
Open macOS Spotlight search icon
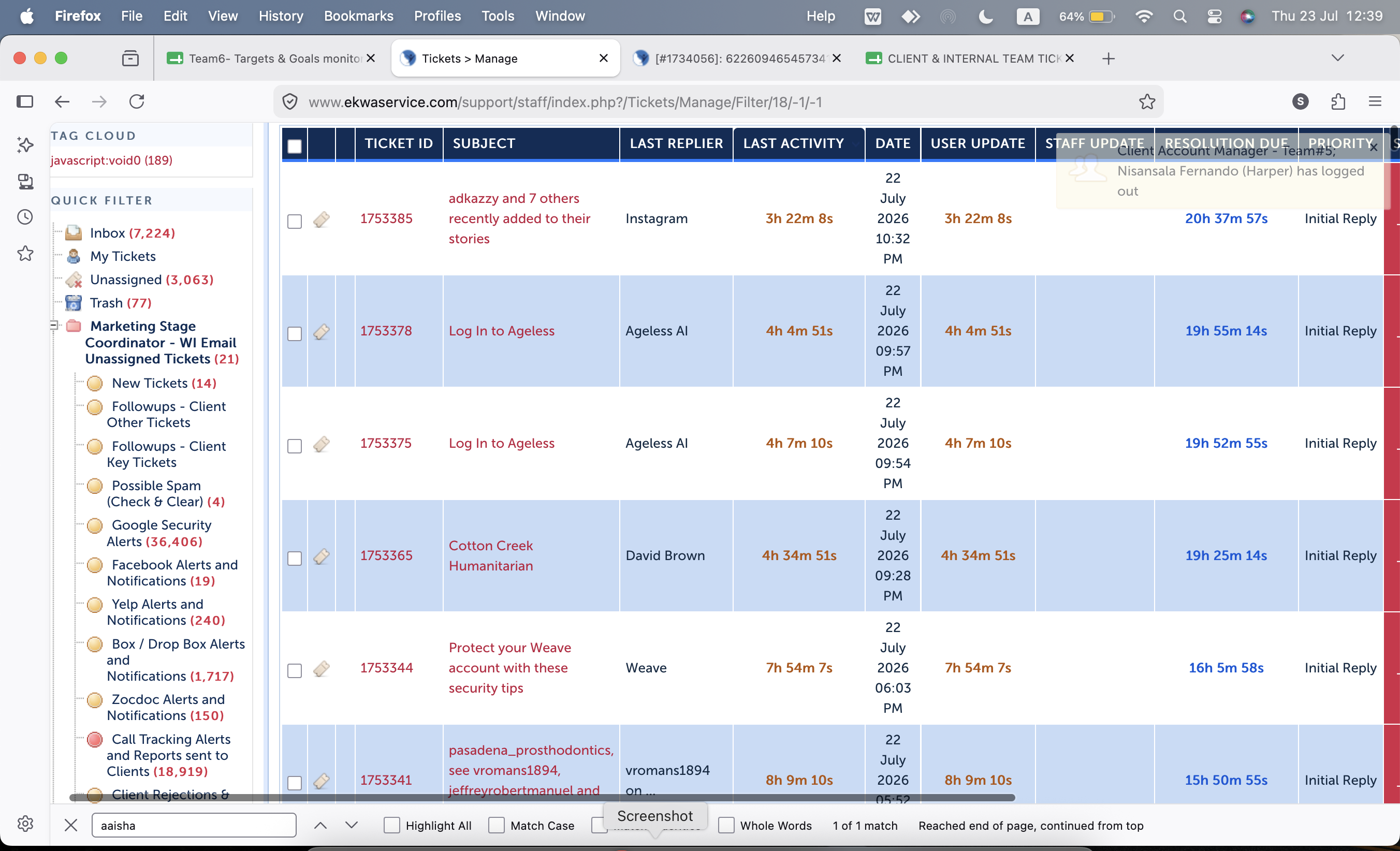pos(1179,16)
